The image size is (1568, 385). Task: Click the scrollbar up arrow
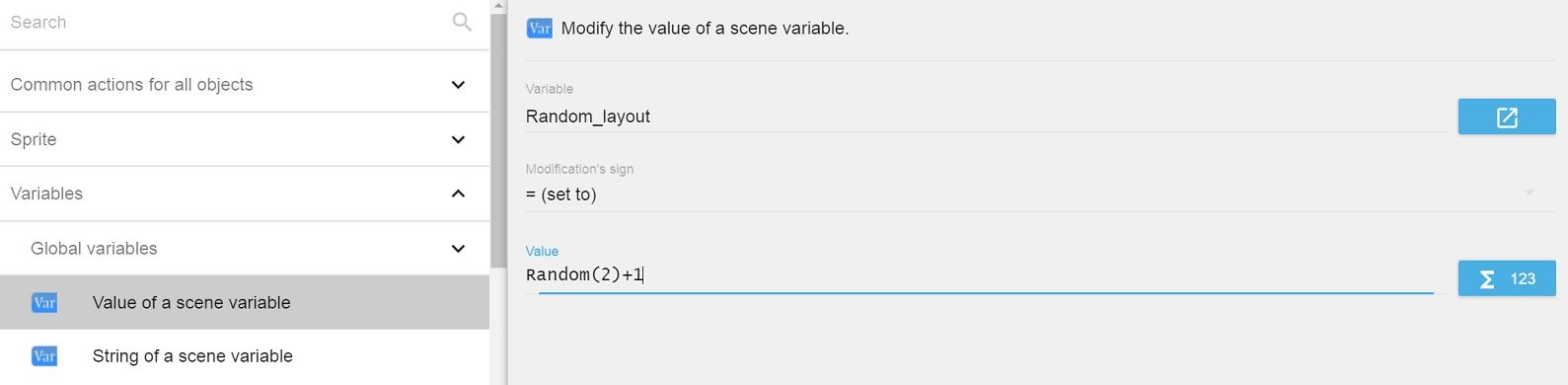tap(498, 6)
